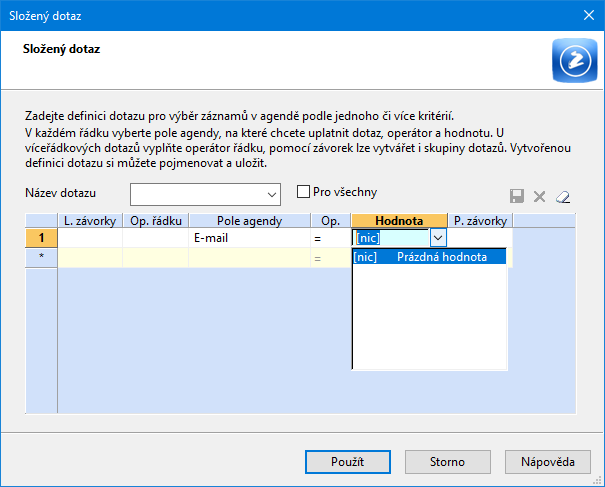Close the Složený dotaz dialog
The image size is (605, 487).
click(x=589, y=15)
